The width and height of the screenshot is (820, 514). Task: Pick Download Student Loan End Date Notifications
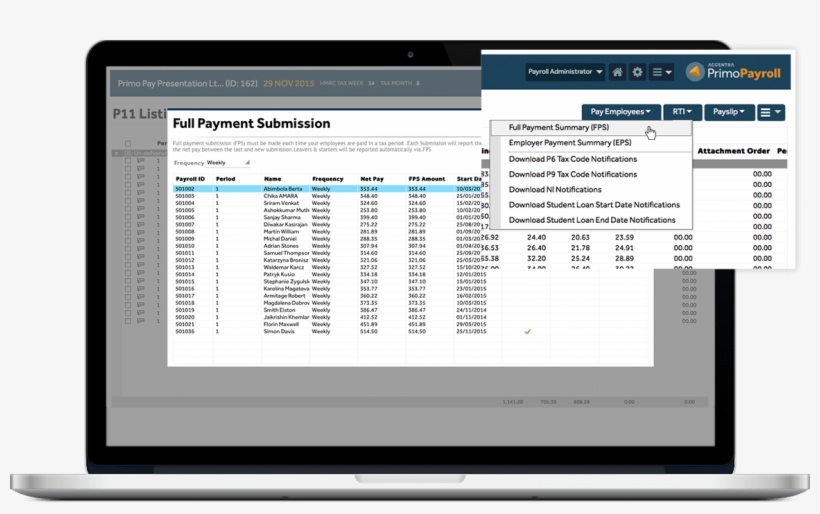coord(591,220)
